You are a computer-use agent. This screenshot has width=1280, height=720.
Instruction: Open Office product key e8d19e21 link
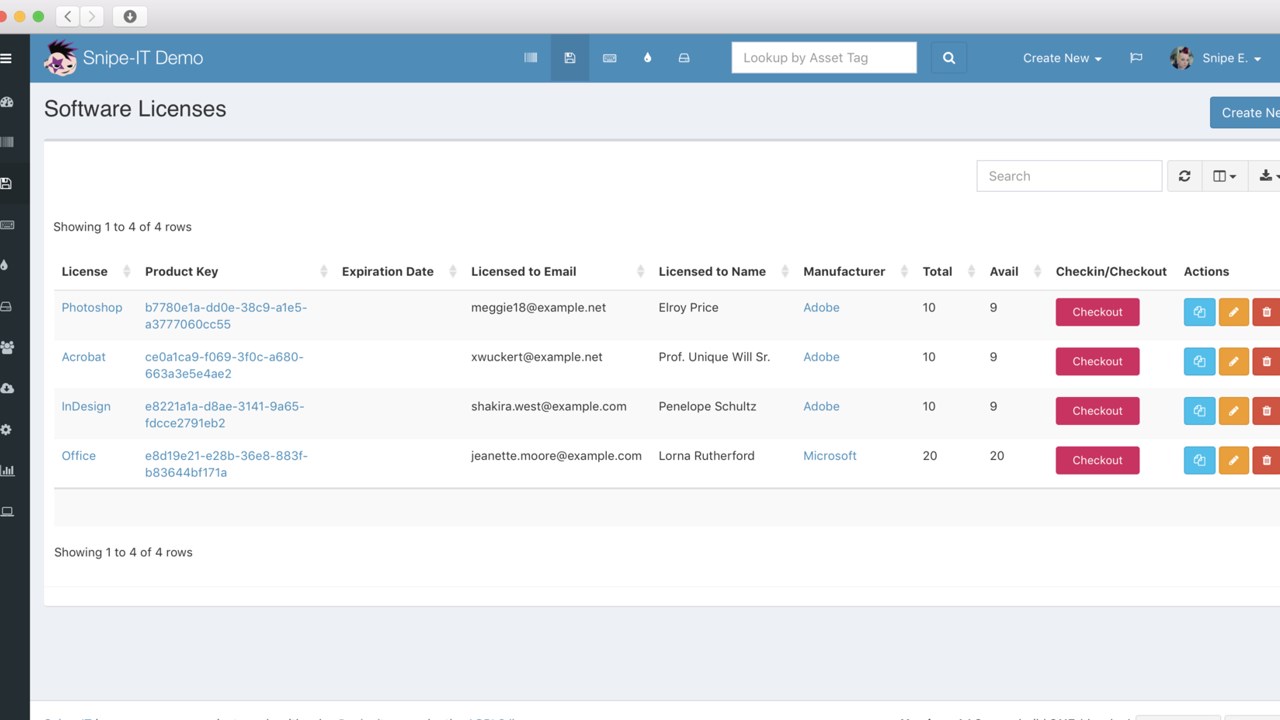pos(227,464)
